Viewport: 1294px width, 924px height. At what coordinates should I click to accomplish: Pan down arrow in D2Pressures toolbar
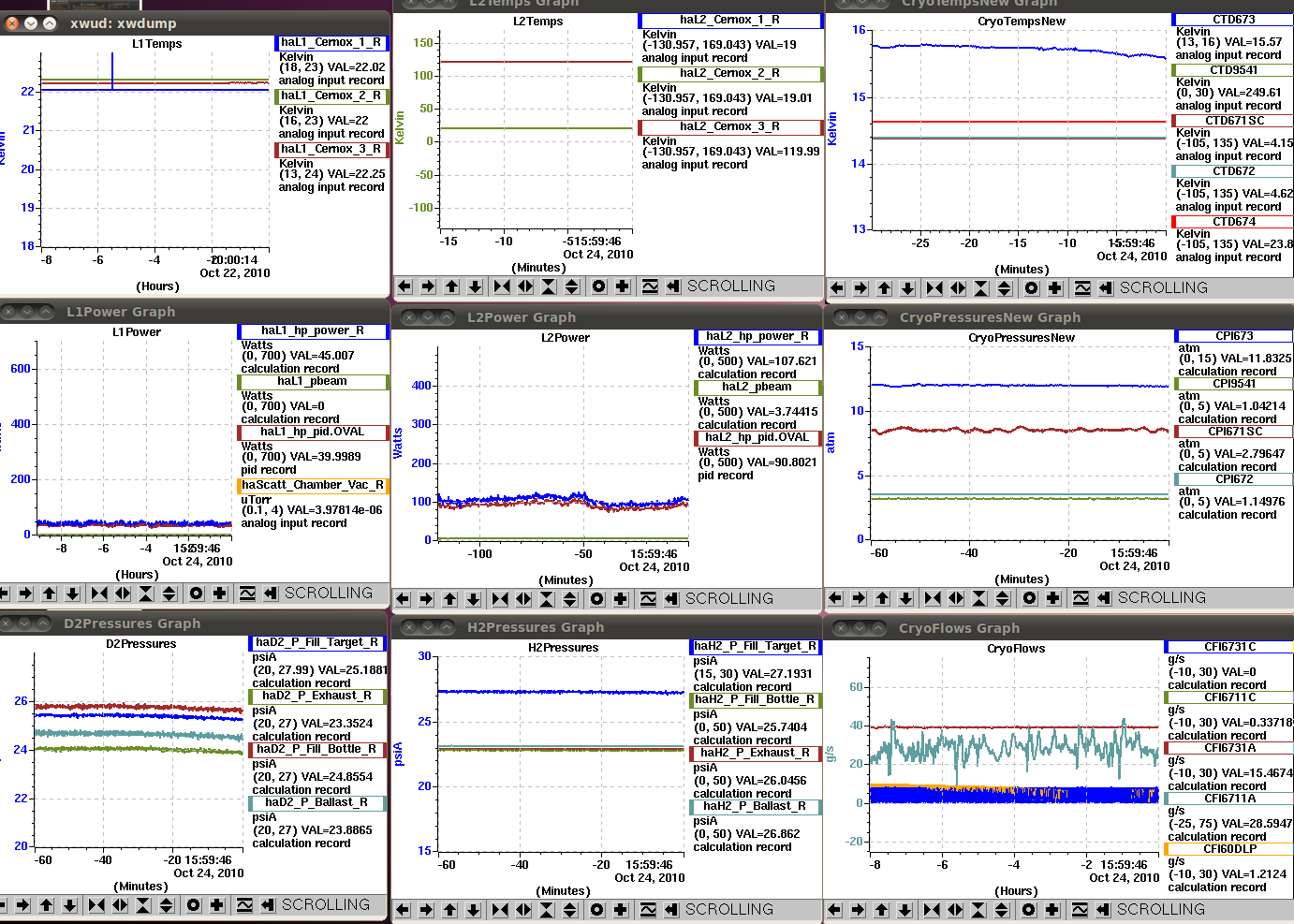69,905
